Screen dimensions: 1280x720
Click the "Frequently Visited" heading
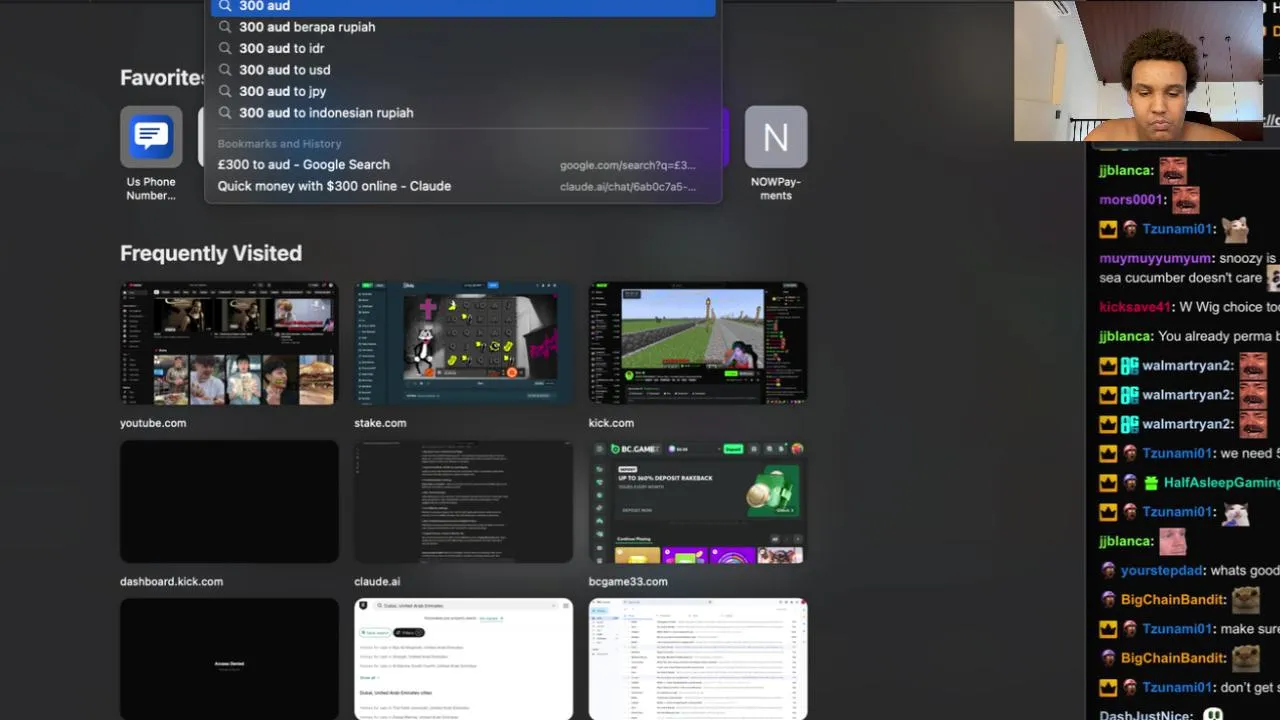(x=211, y=253)
